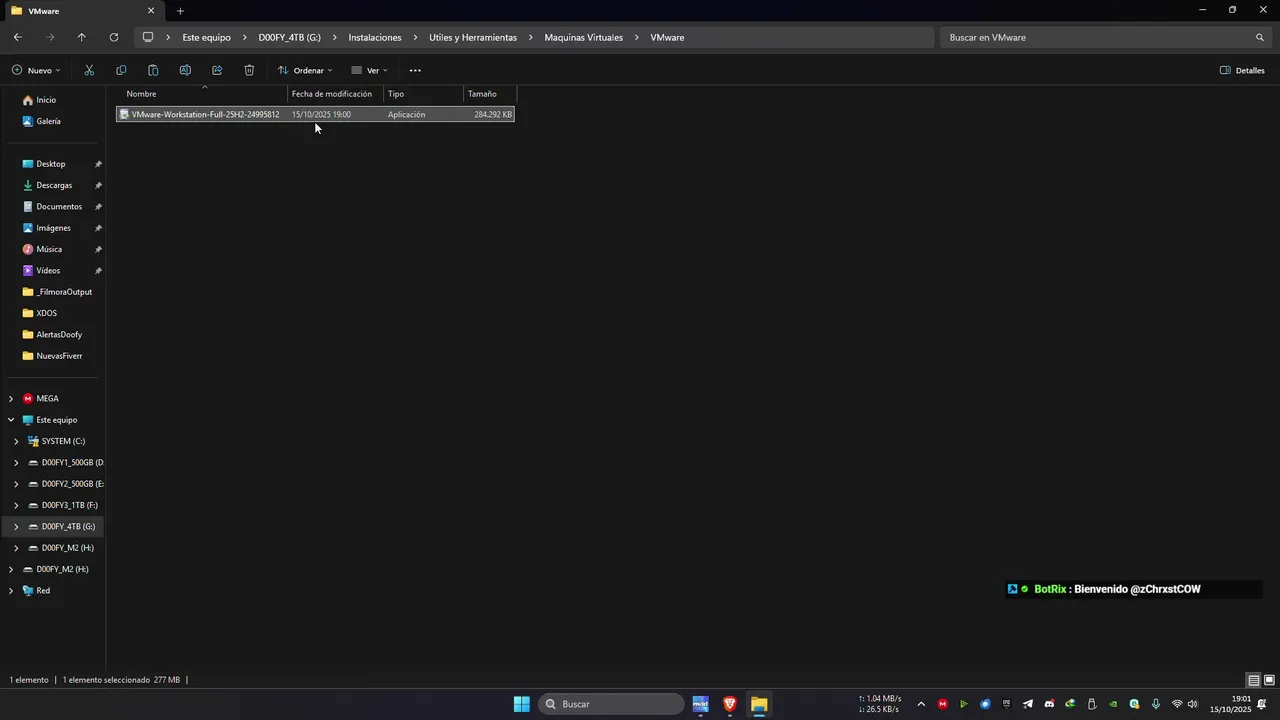The height and width of the screenshot is (720, 1280).
Task: Open Desktop quick access folder
Action: pyautogui.click(x=50, y=164)
